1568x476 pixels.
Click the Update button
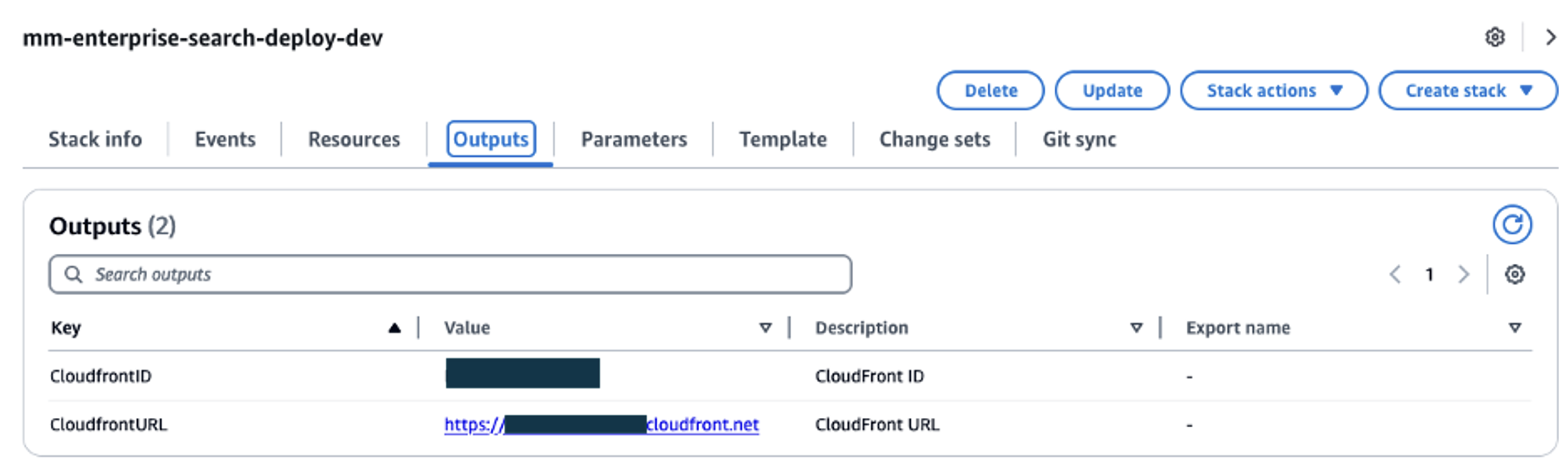pos(1112,91)
